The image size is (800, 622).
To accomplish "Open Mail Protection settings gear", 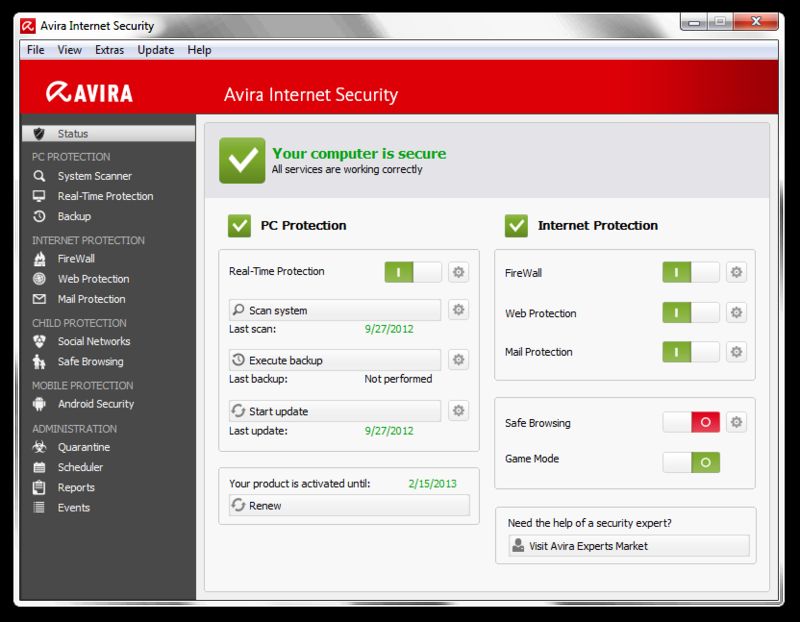I will tap(736, 352).
